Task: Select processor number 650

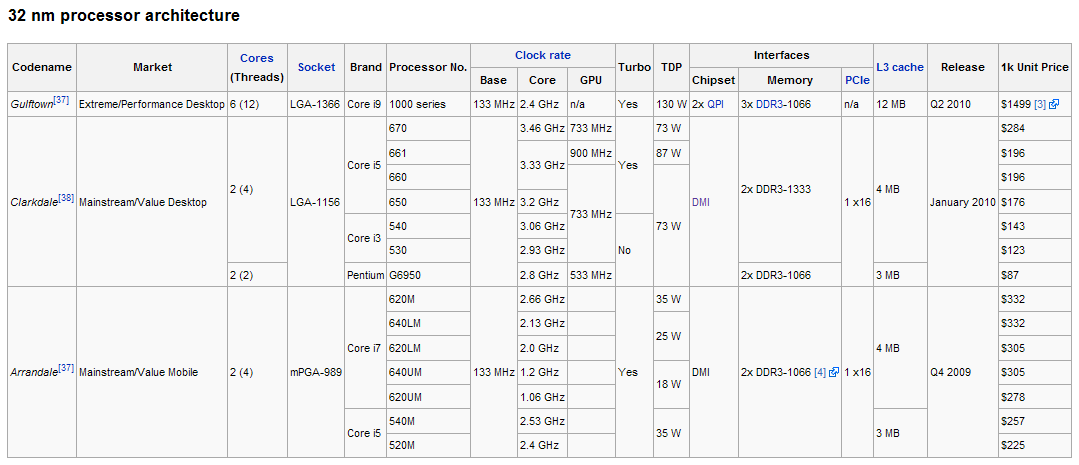Action: pyautogui.click(x=428, y=202)
